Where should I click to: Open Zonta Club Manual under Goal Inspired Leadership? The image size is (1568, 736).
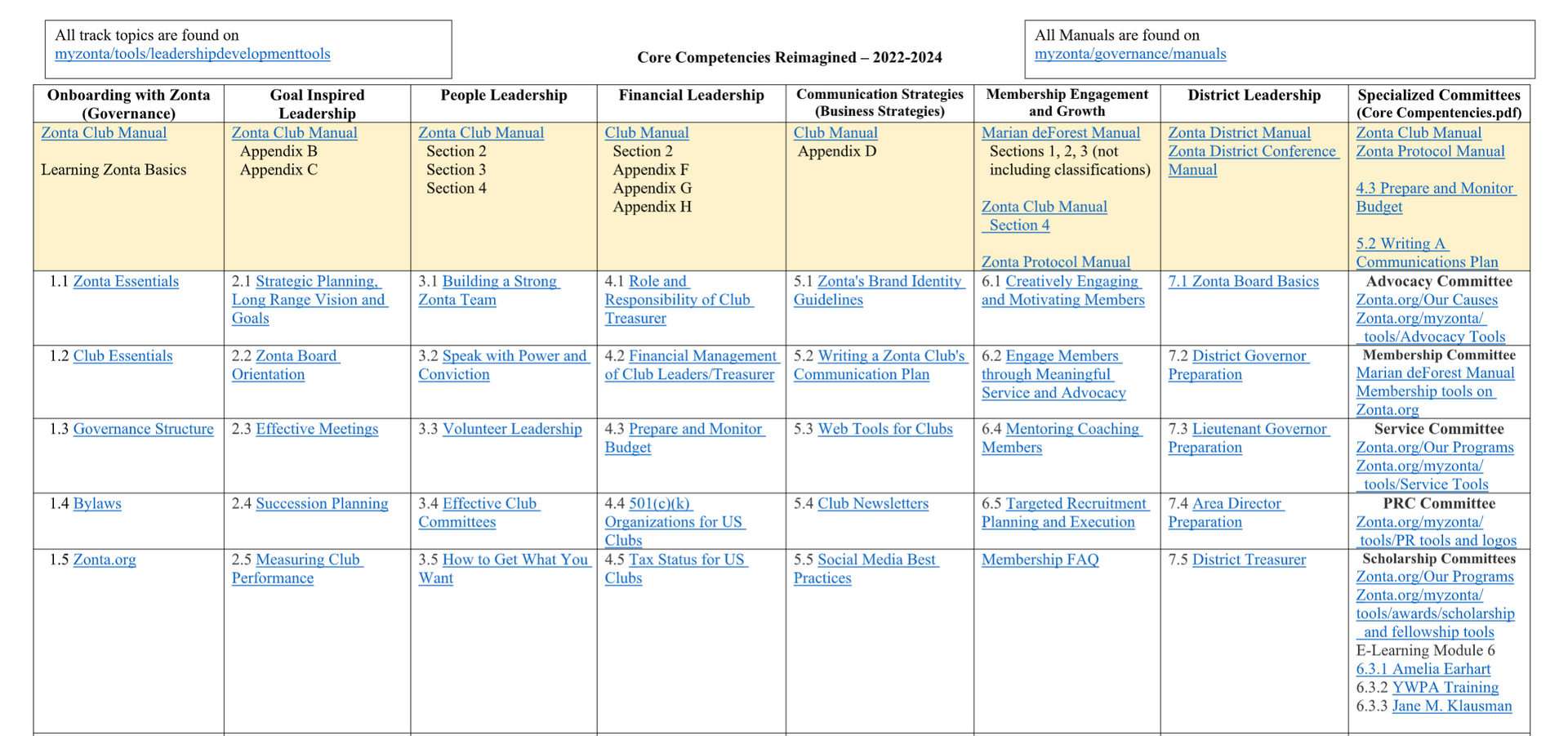pos(294,133)
